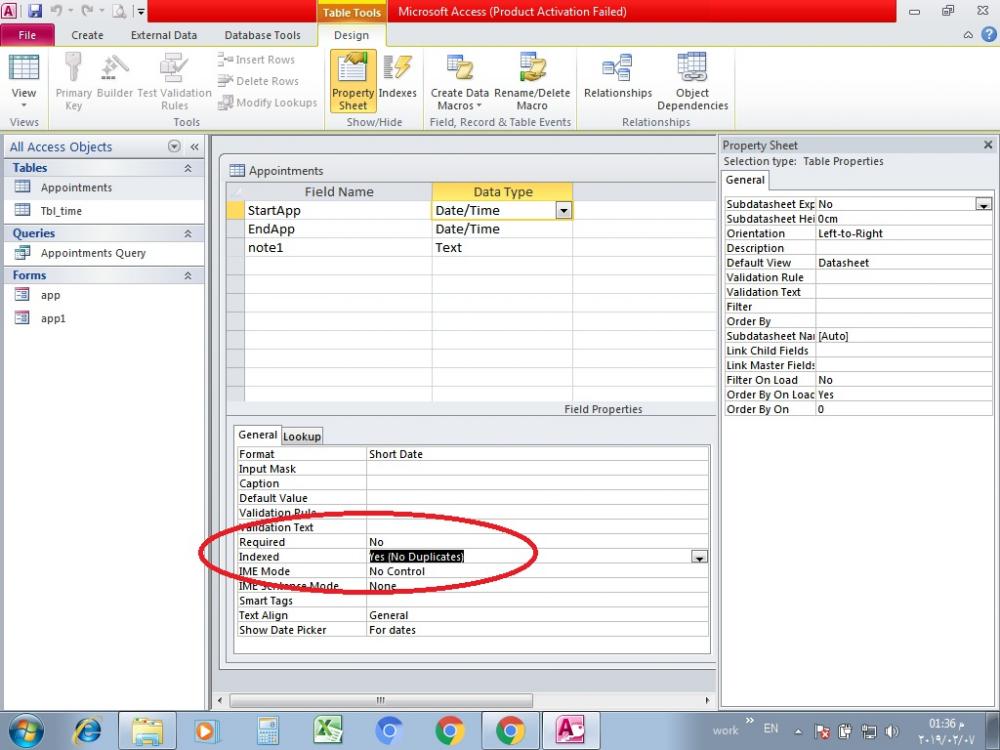Collapse the navigation pane with shutter button
The image size is (1000, 750).
tap(195, 147)
